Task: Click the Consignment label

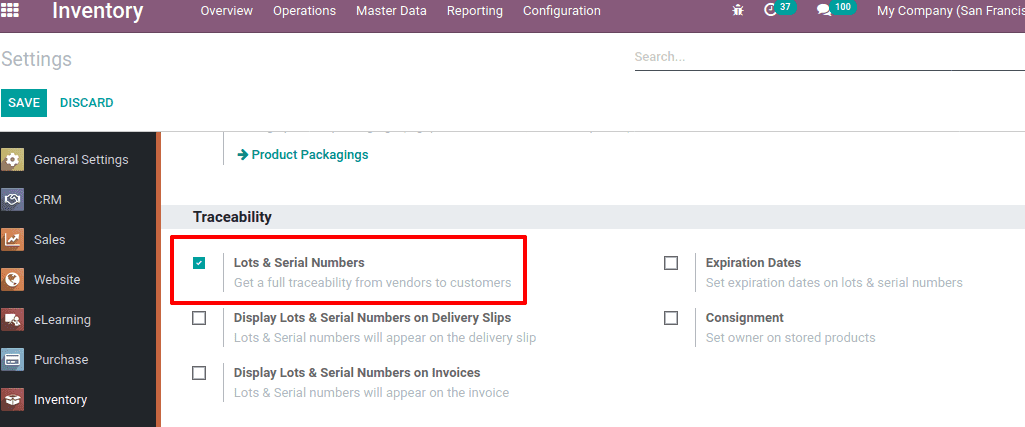Action: coord(745,318)
